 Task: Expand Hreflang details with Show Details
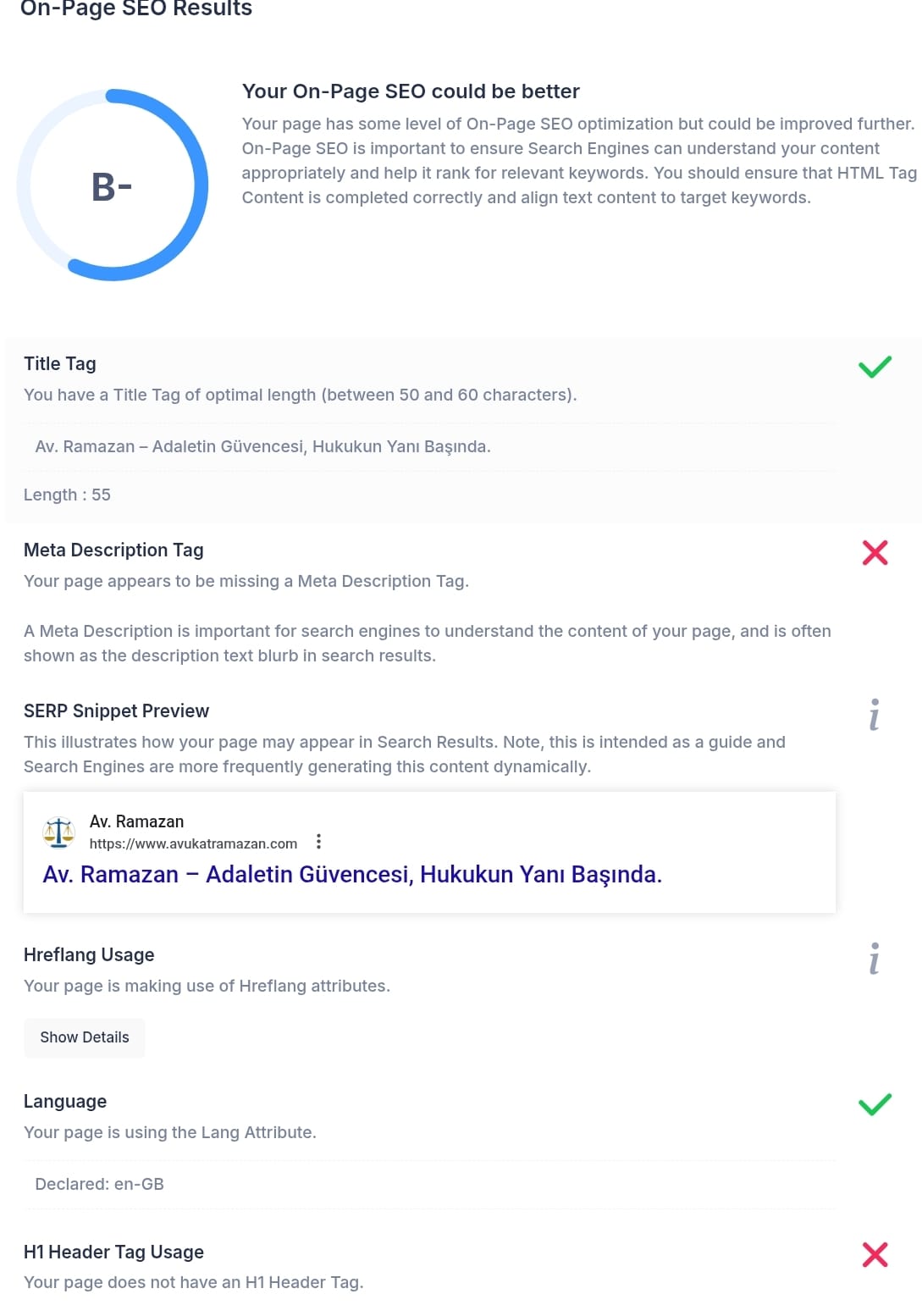(x=85, y=1037)
